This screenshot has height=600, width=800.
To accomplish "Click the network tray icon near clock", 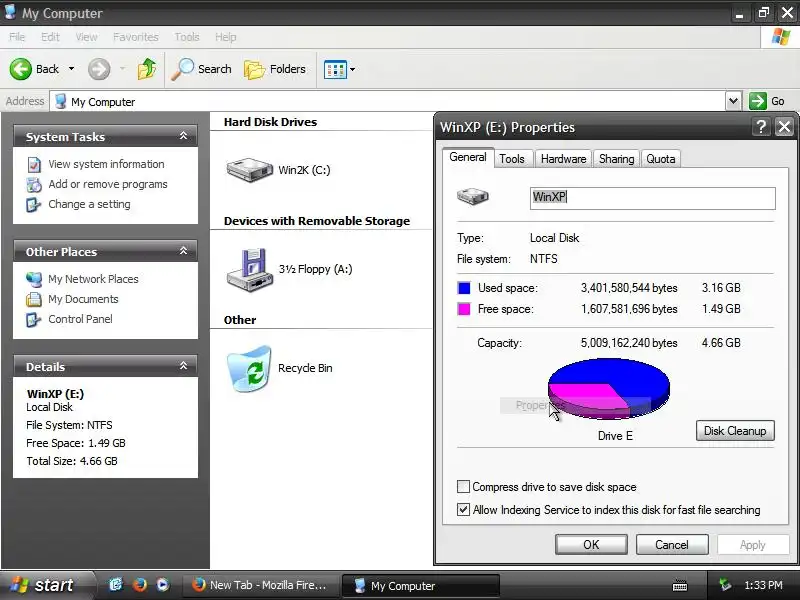I will tap(725, 585).
